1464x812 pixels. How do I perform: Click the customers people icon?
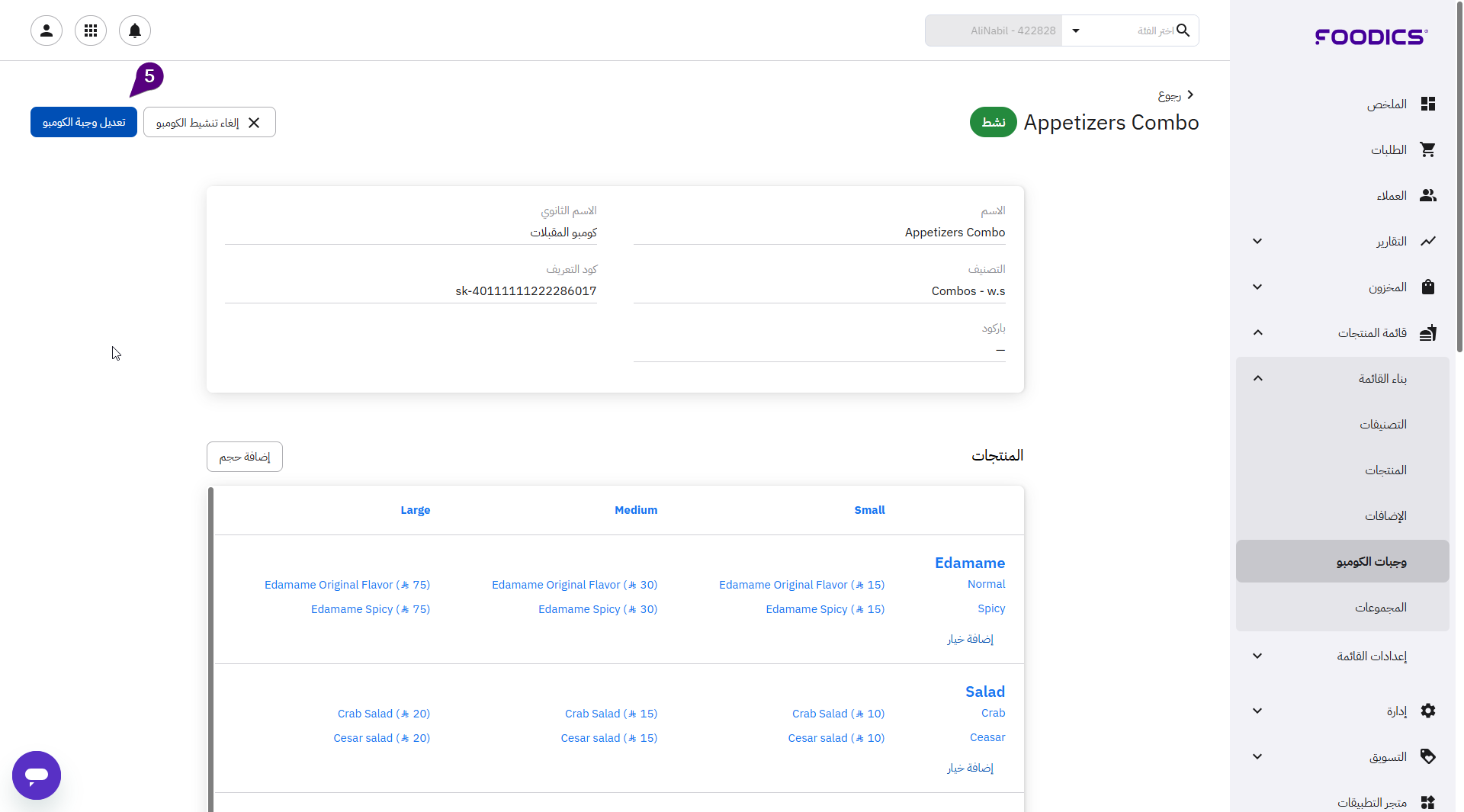tap(1427, 196)
